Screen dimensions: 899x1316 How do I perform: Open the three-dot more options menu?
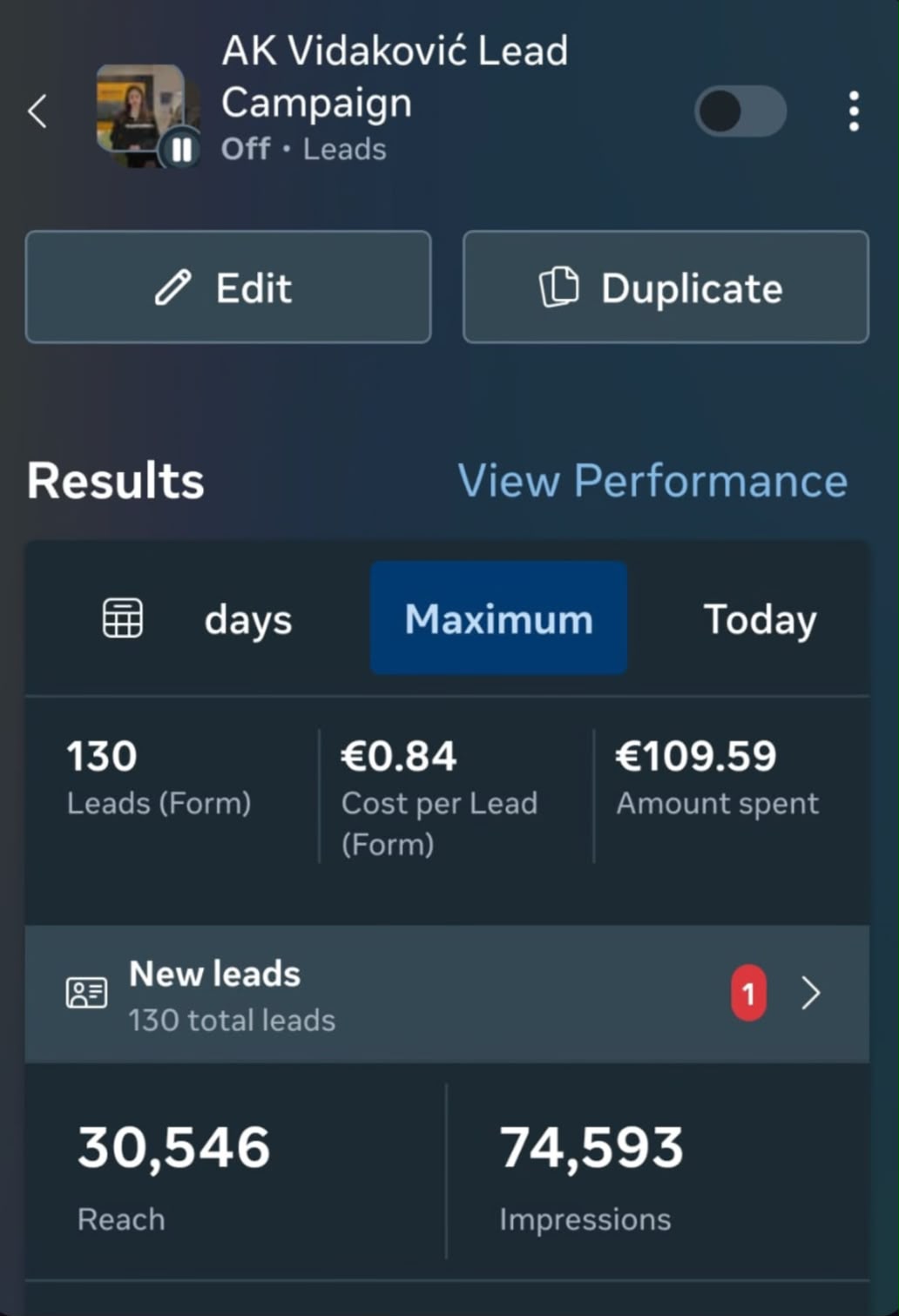click(x=854, y=111)
